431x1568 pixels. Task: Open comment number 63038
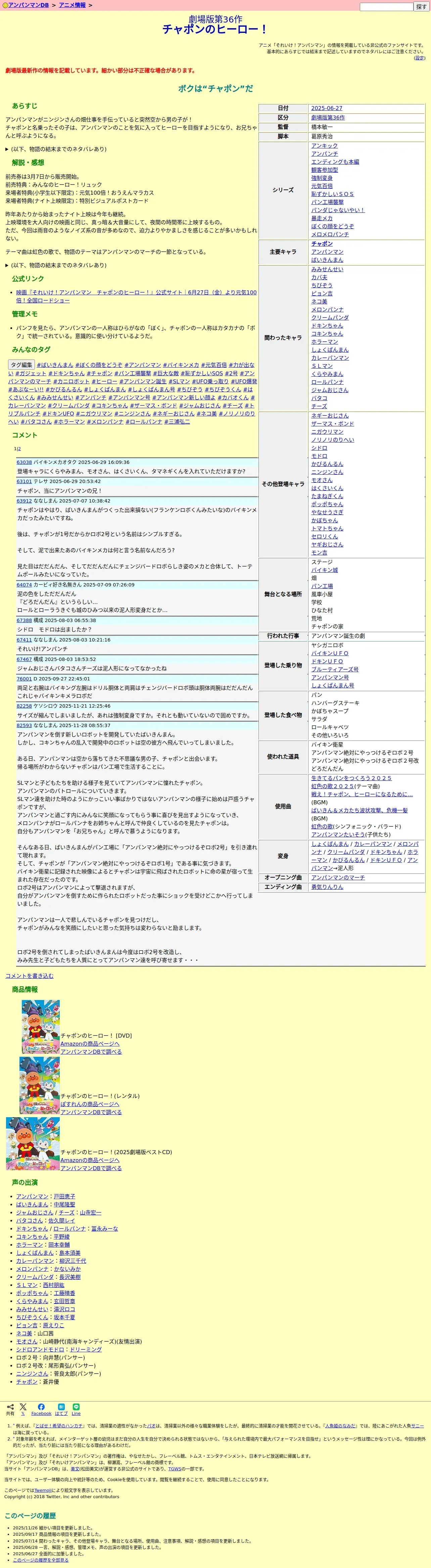coord(25,462)
